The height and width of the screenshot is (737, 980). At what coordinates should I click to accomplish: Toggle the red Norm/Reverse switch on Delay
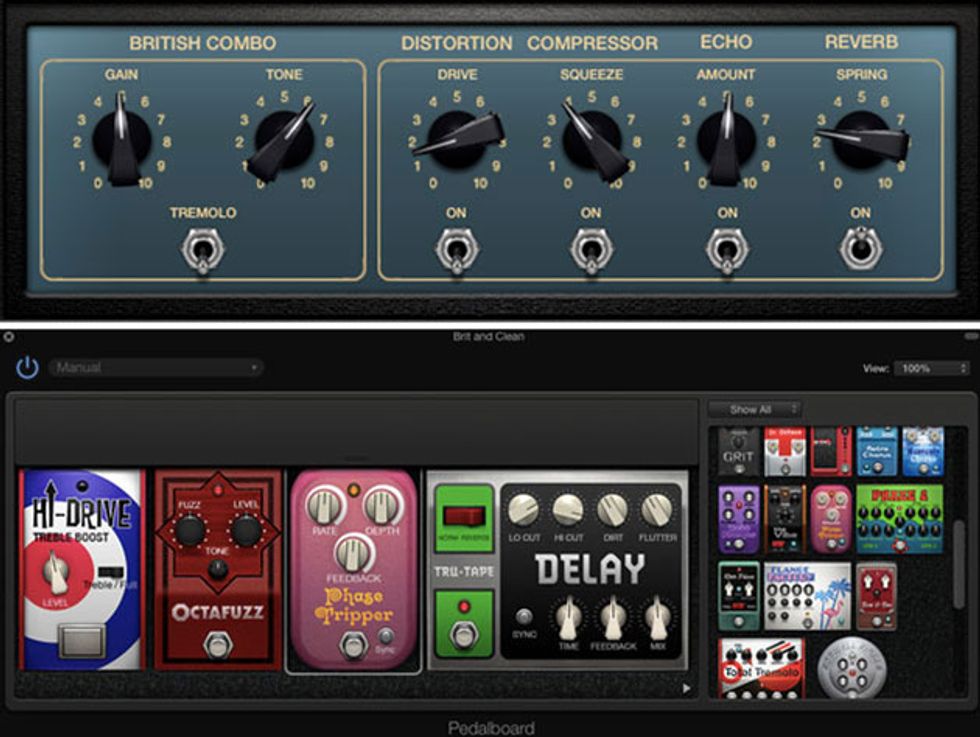(x=464, y=516)
